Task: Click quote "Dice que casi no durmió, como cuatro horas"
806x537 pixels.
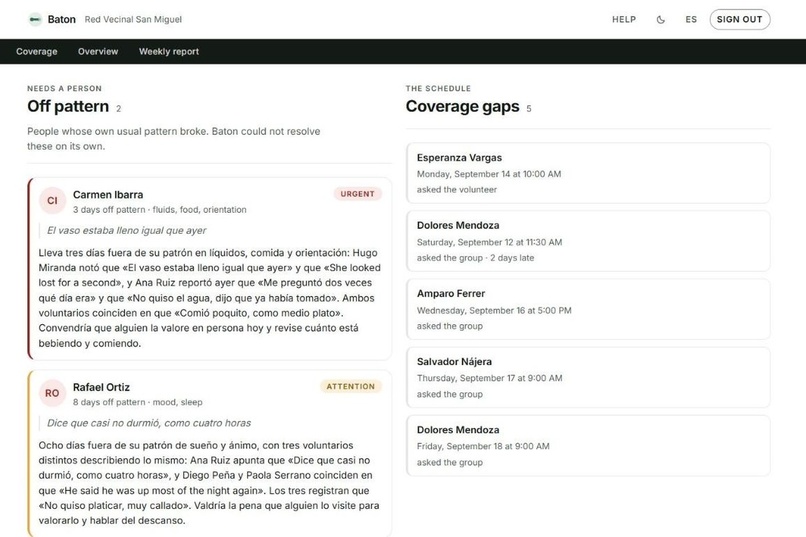Action: 149,423
